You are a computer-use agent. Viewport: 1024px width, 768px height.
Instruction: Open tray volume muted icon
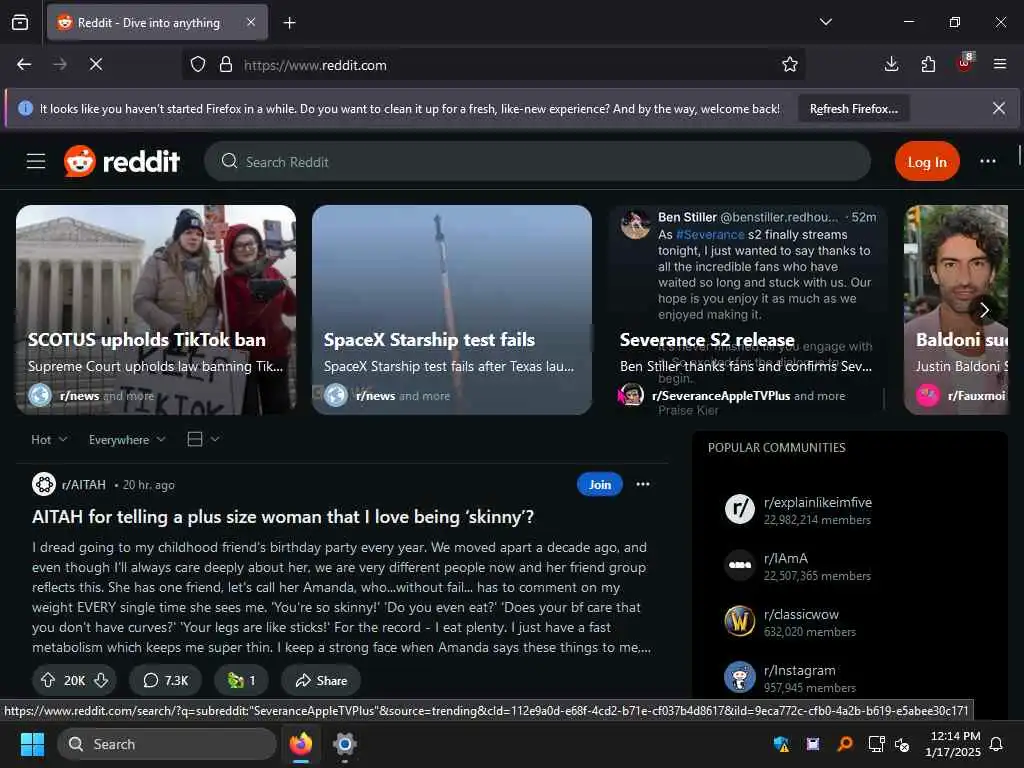pyautogui.click(x=902, y=744)
